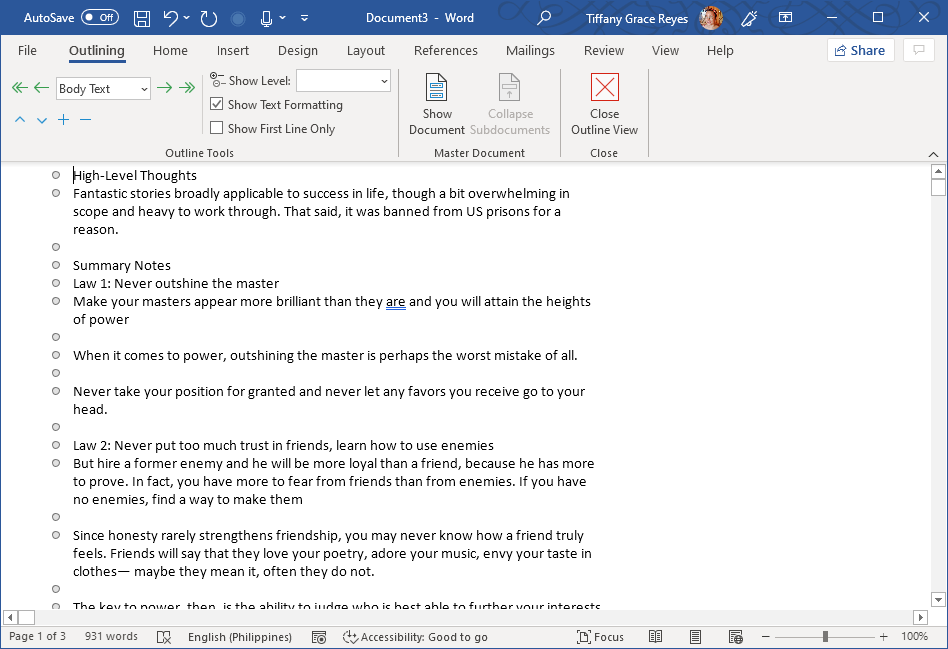Open the Body Text level dropdown

pyautogui.click(x=143, y=88)
